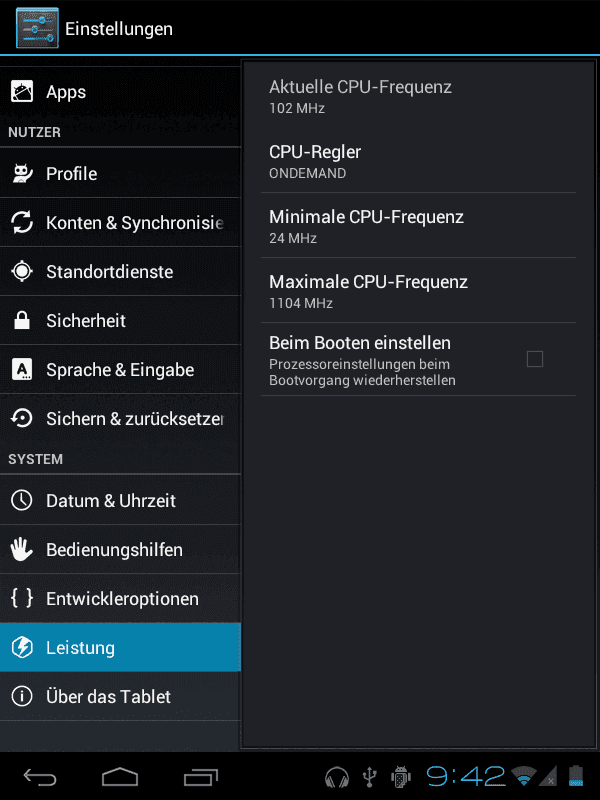Viewport: 600px width, 800px height.
Task: Select Leistung in the settings list
Action: pyautogui.click(x=120, y=647)
